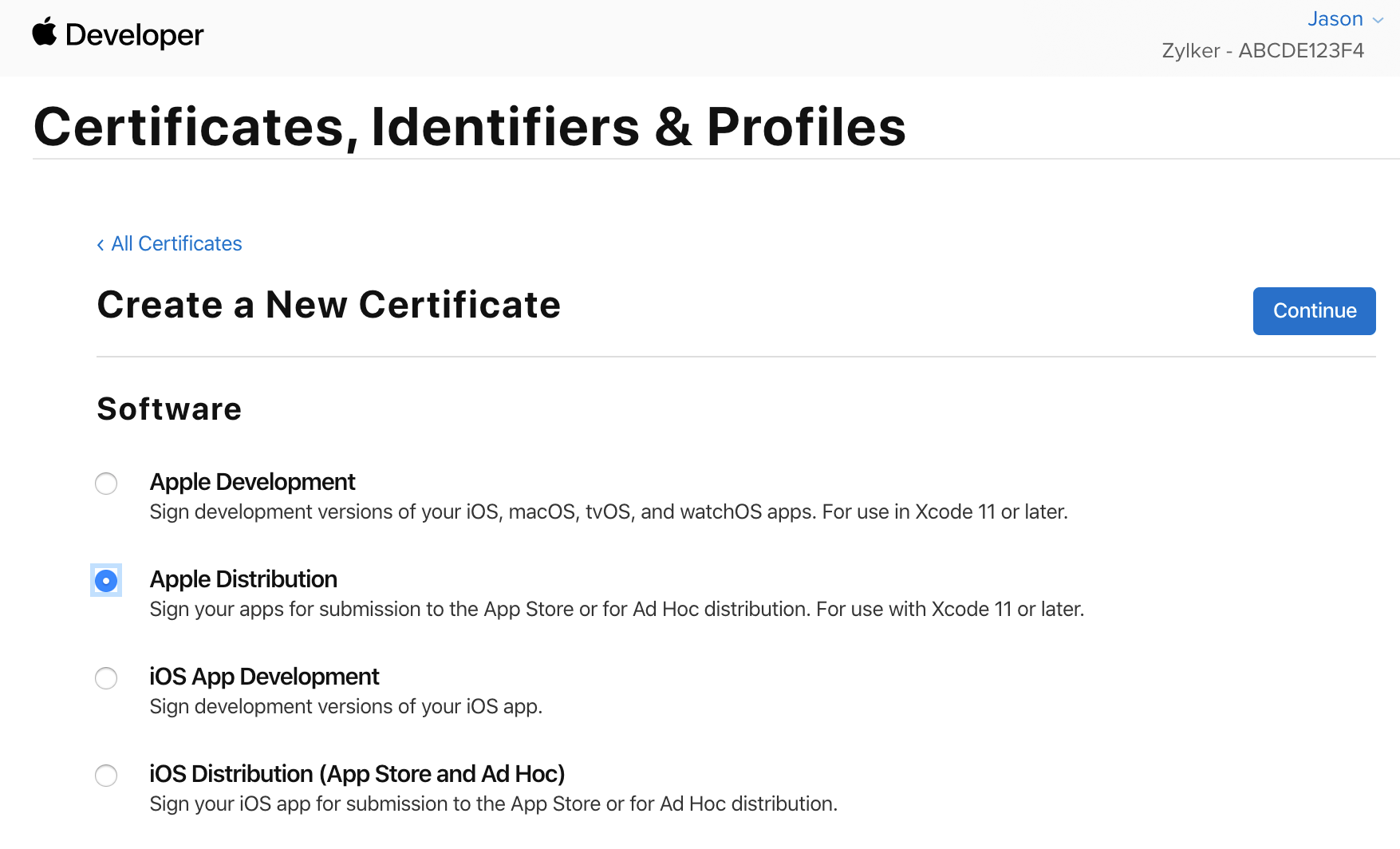Click the back chevron before All Certificates
Screen dimensions: 1400x849
pyautogui.click(x=99, y=244)
